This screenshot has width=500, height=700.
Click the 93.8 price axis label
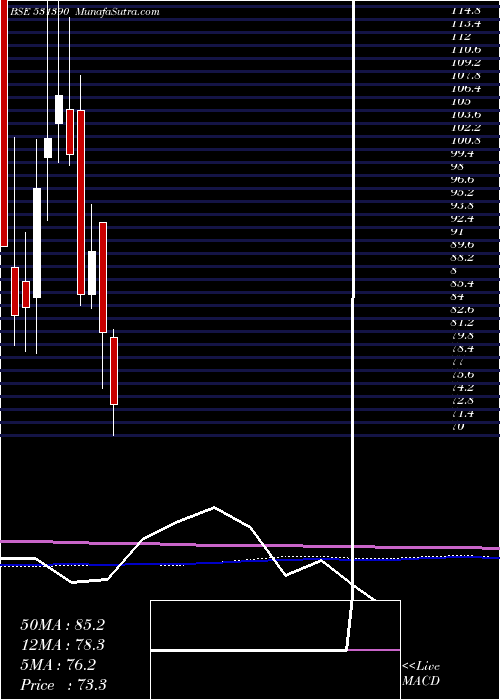click(464, 206)
